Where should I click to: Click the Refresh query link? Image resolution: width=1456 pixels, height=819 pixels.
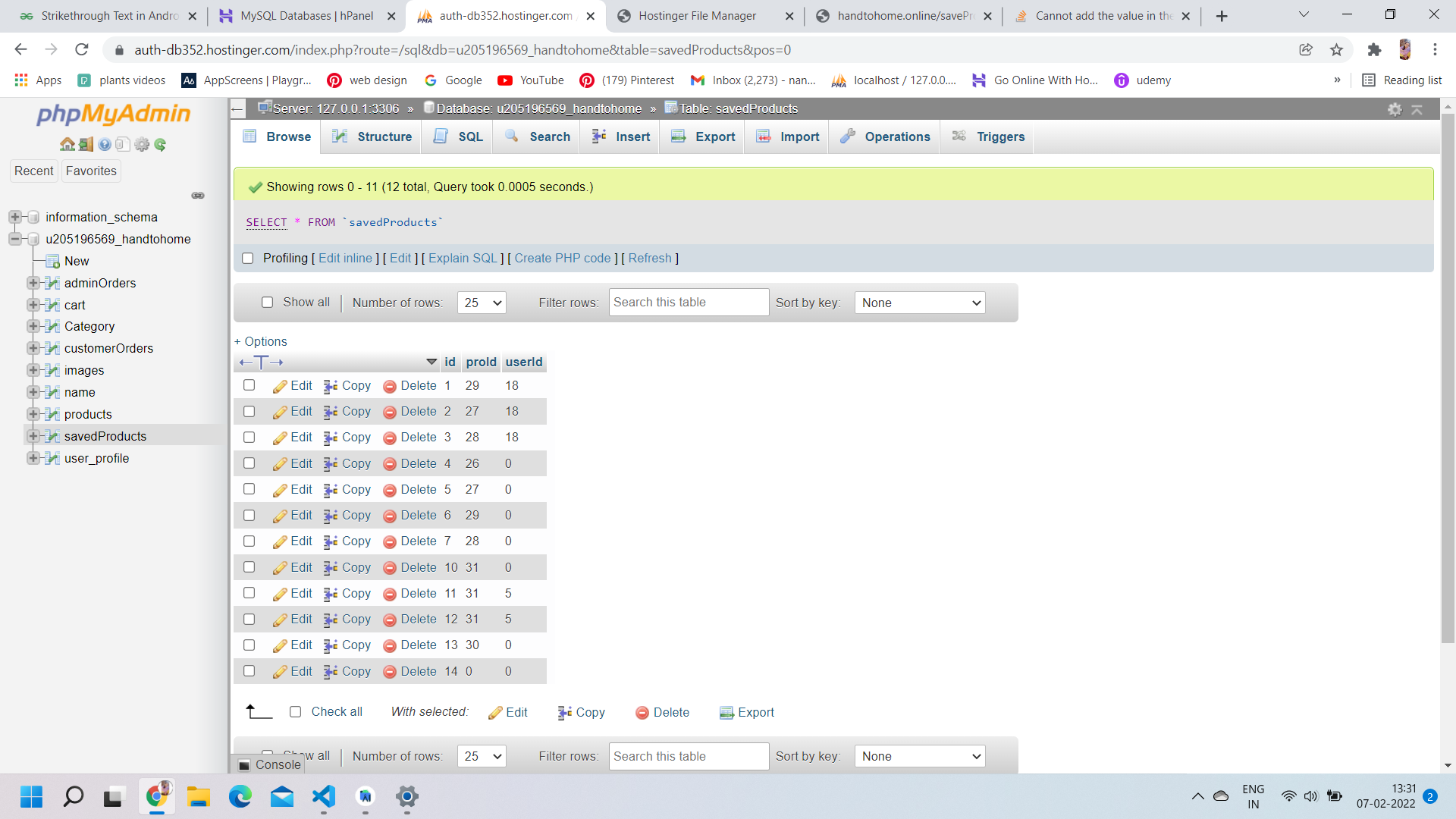pos(650,259)
